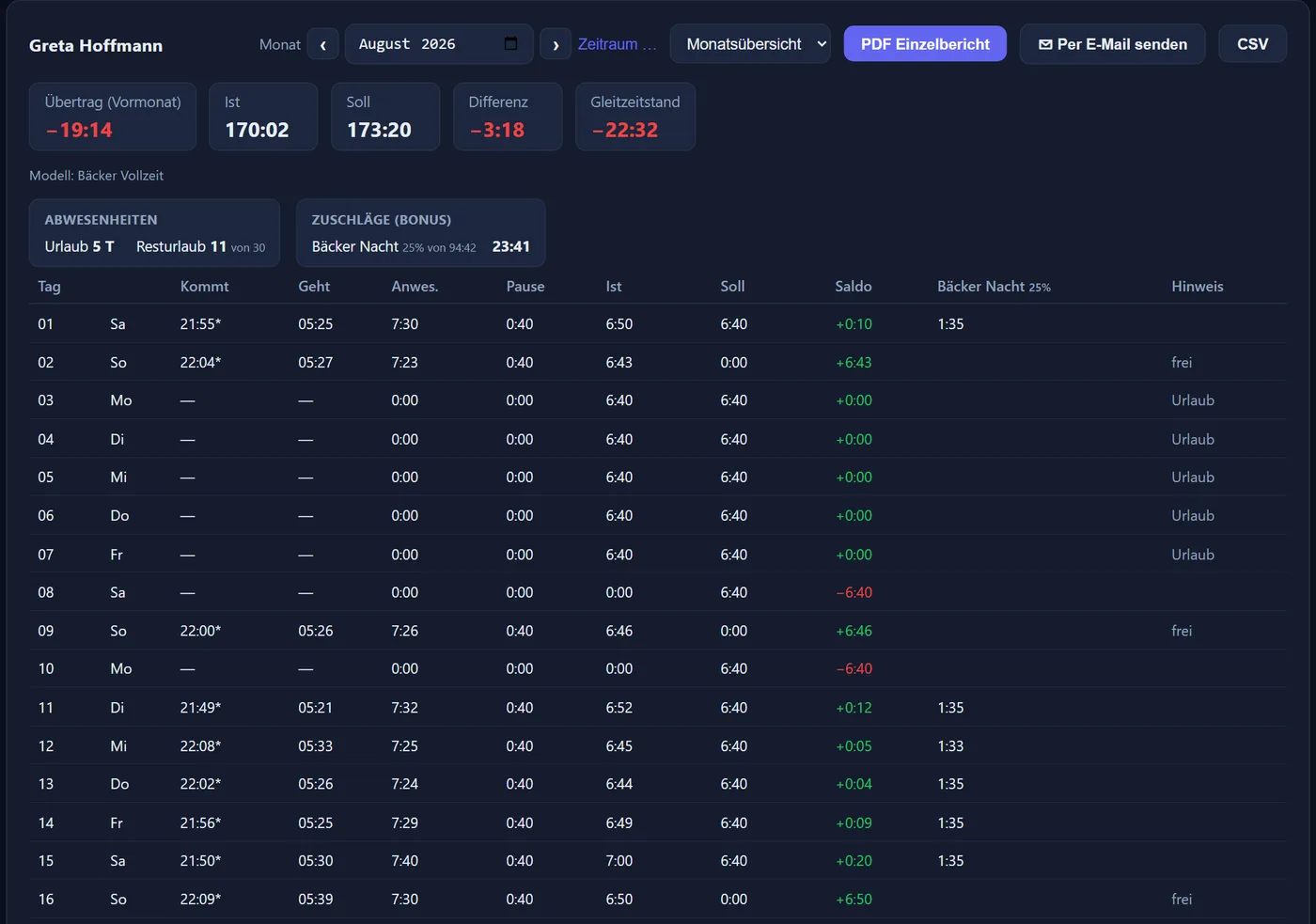Open the calendar picker in month field
The width and height of the screenshot is (1316, 924).
(x=510, y=44)
